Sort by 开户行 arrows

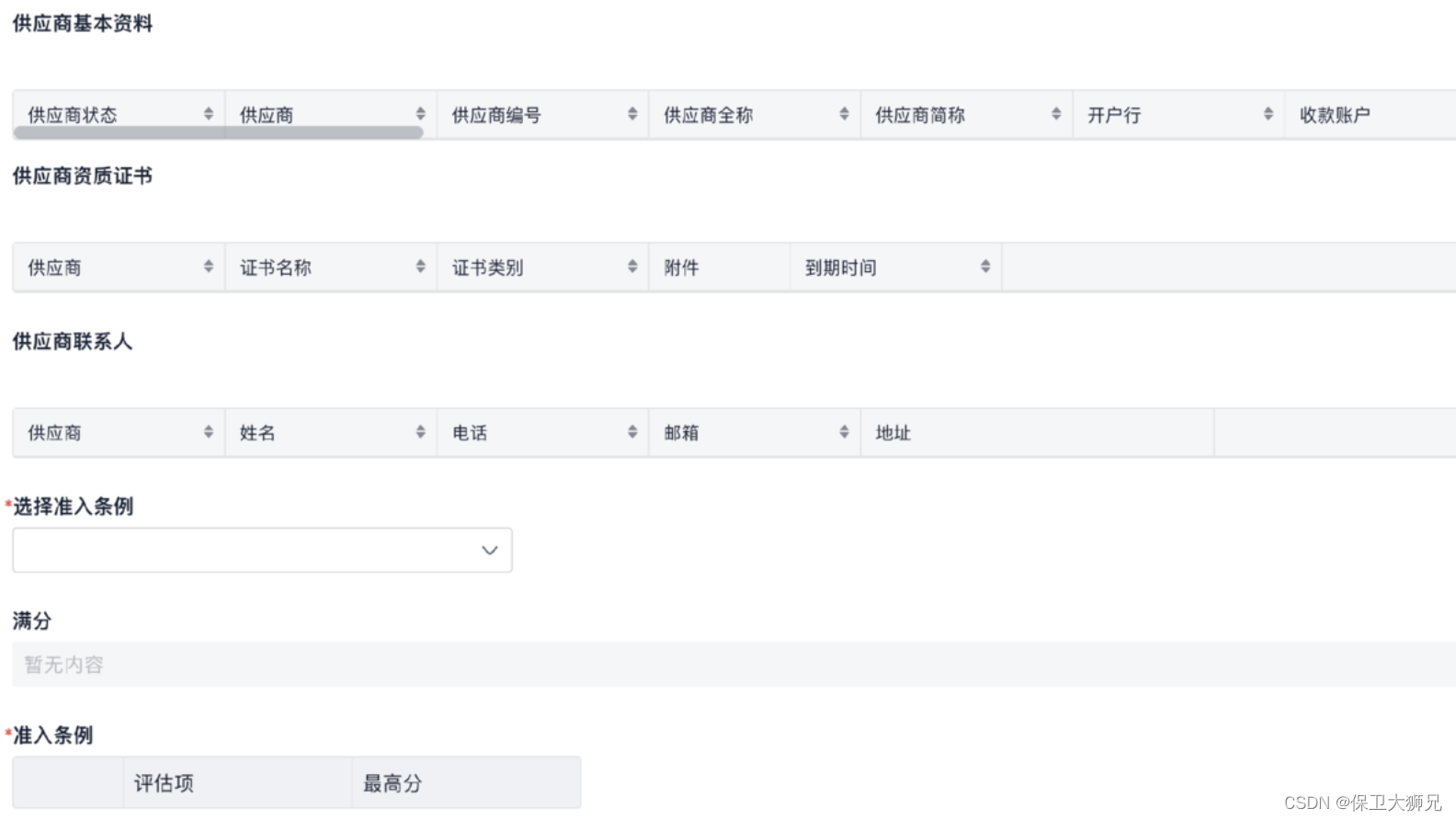[1268, 114]
